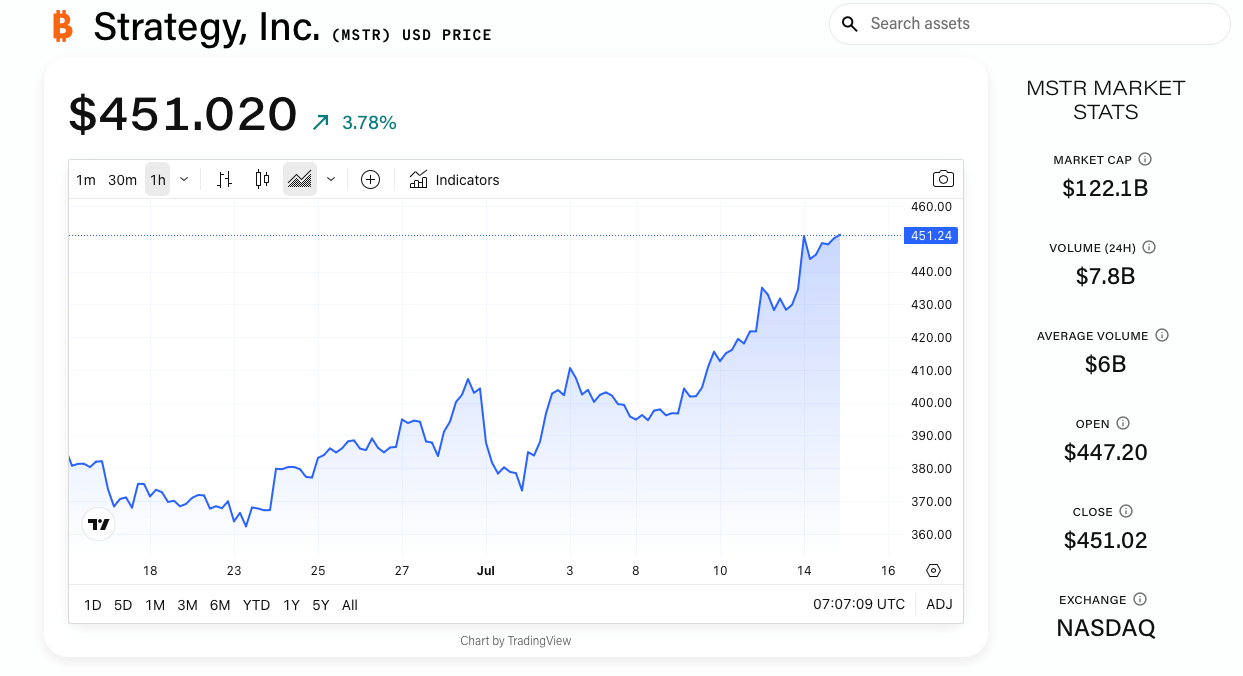Click the $447.20 open value
Image resolution: width=1243 pixels, height=676 pixels.
(x=1105, y=452)
